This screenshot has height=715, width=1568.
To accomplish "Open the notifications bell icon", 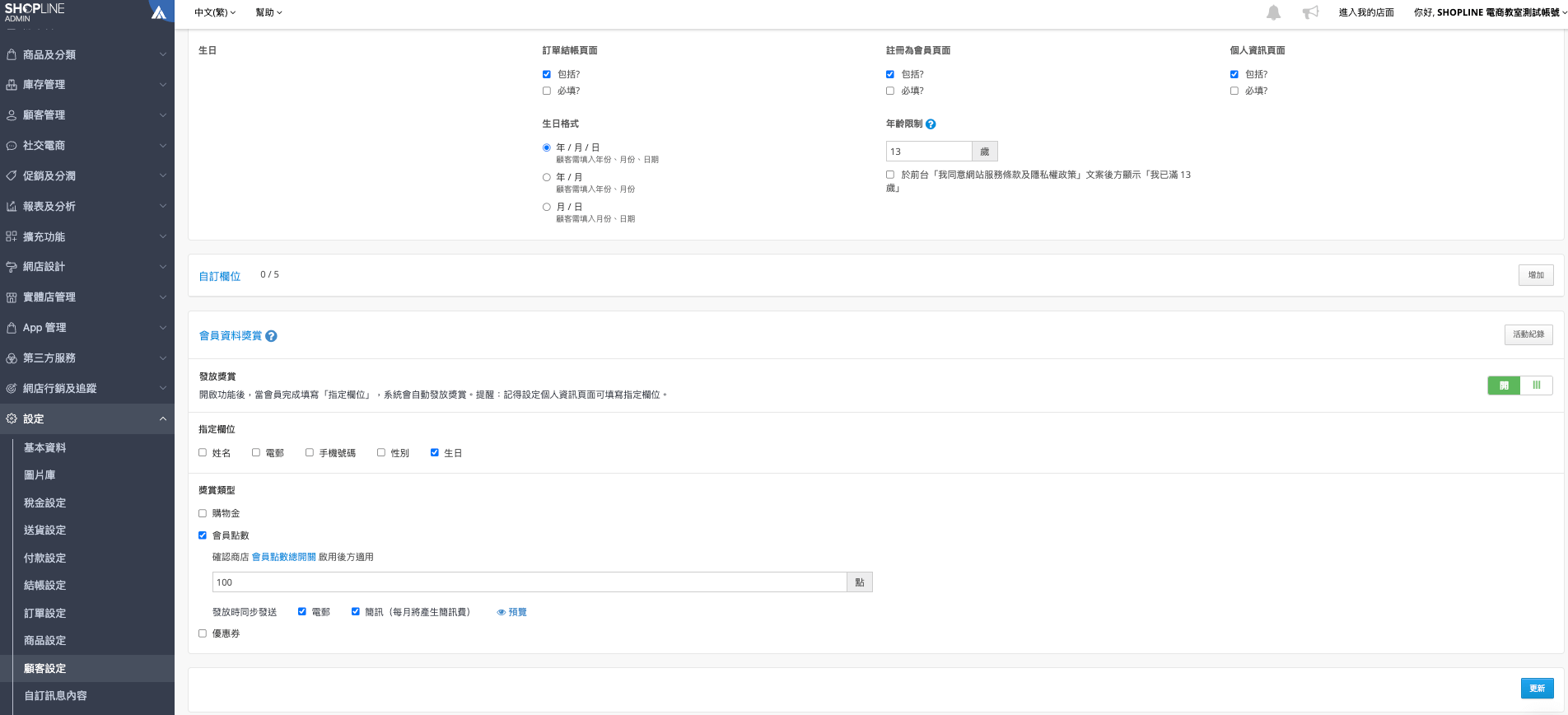I will pos(1273,12).
